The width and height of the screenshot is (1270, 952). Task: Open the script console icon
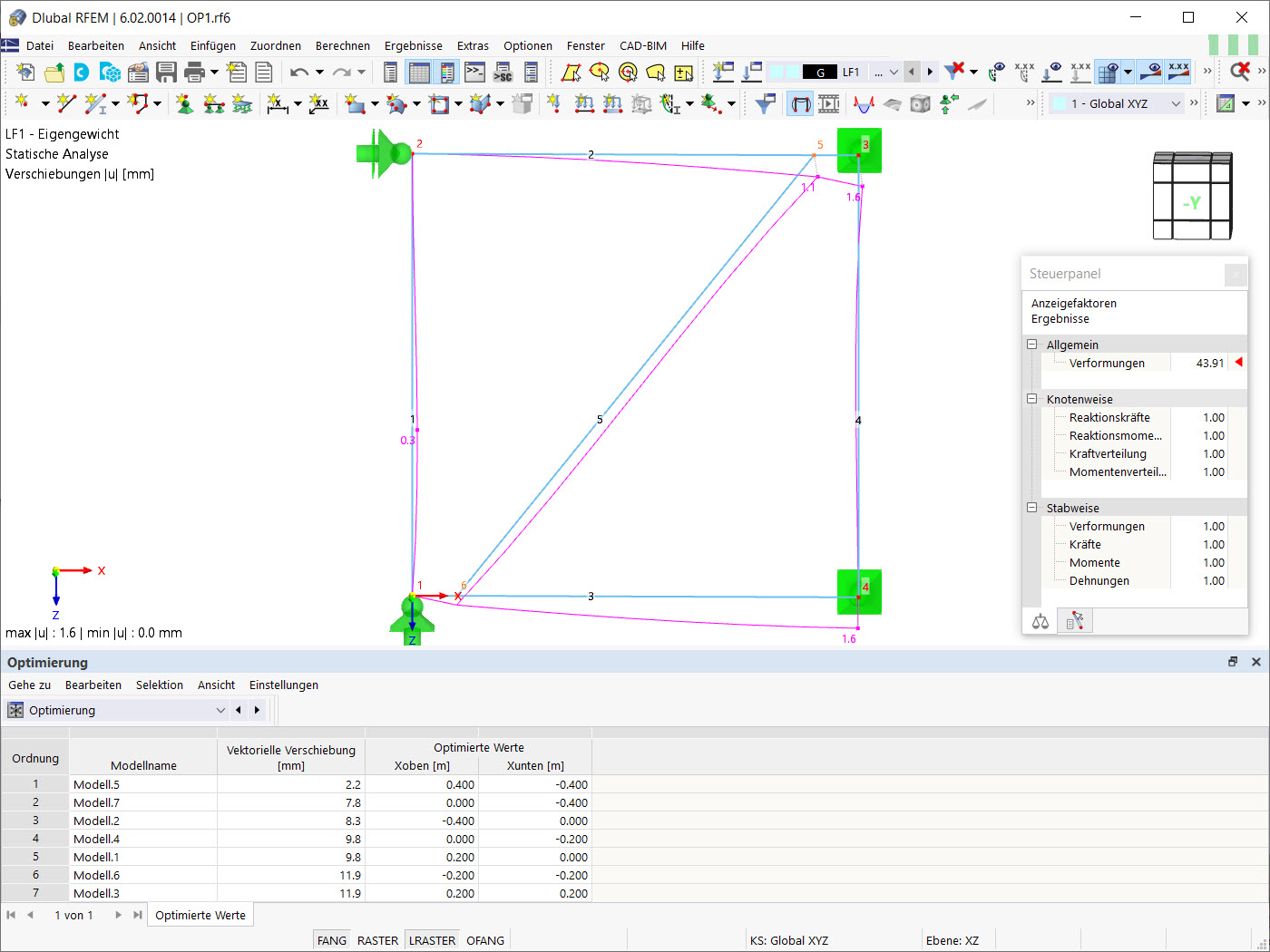pos(474,73)
